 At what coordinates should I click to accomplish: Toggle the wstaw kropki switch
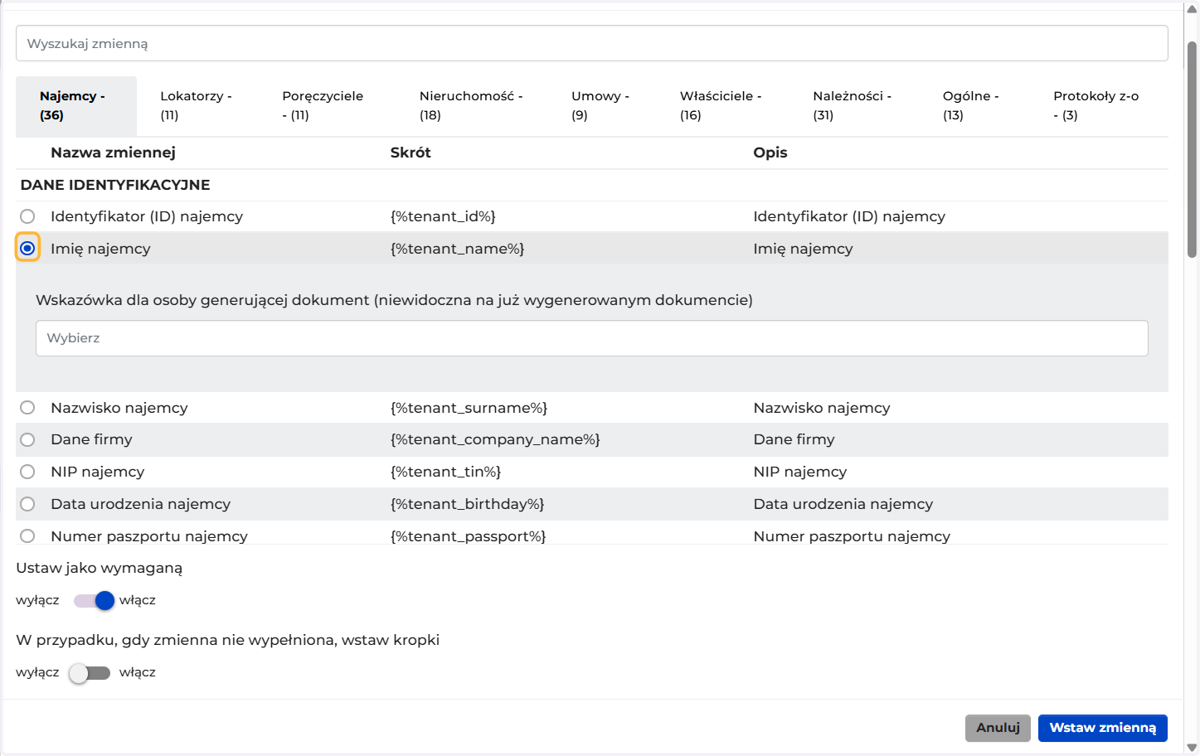click(x=89, y=672)
